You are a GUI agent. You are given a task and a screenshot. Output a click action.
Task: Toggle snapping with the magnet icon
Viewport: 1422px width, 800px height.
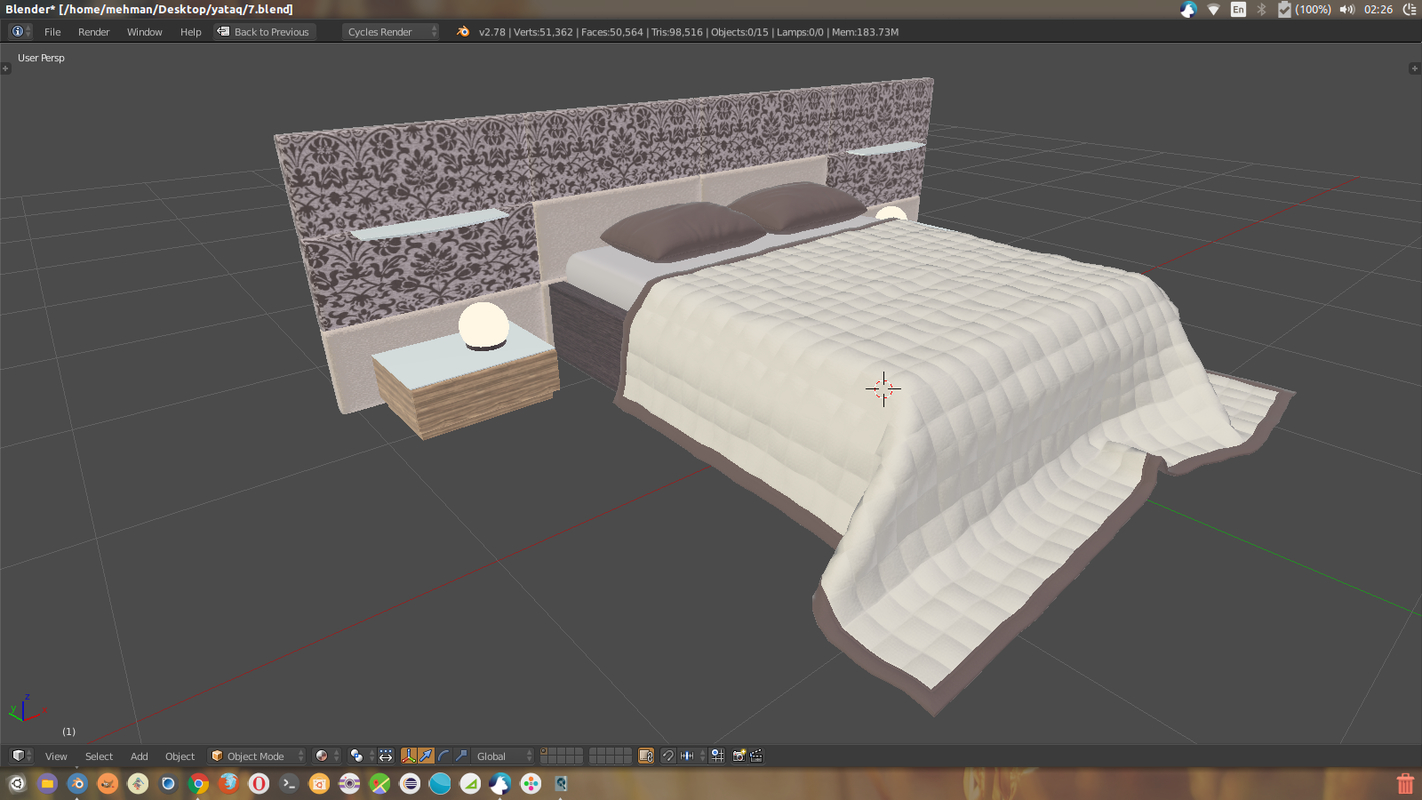[668, 755]
